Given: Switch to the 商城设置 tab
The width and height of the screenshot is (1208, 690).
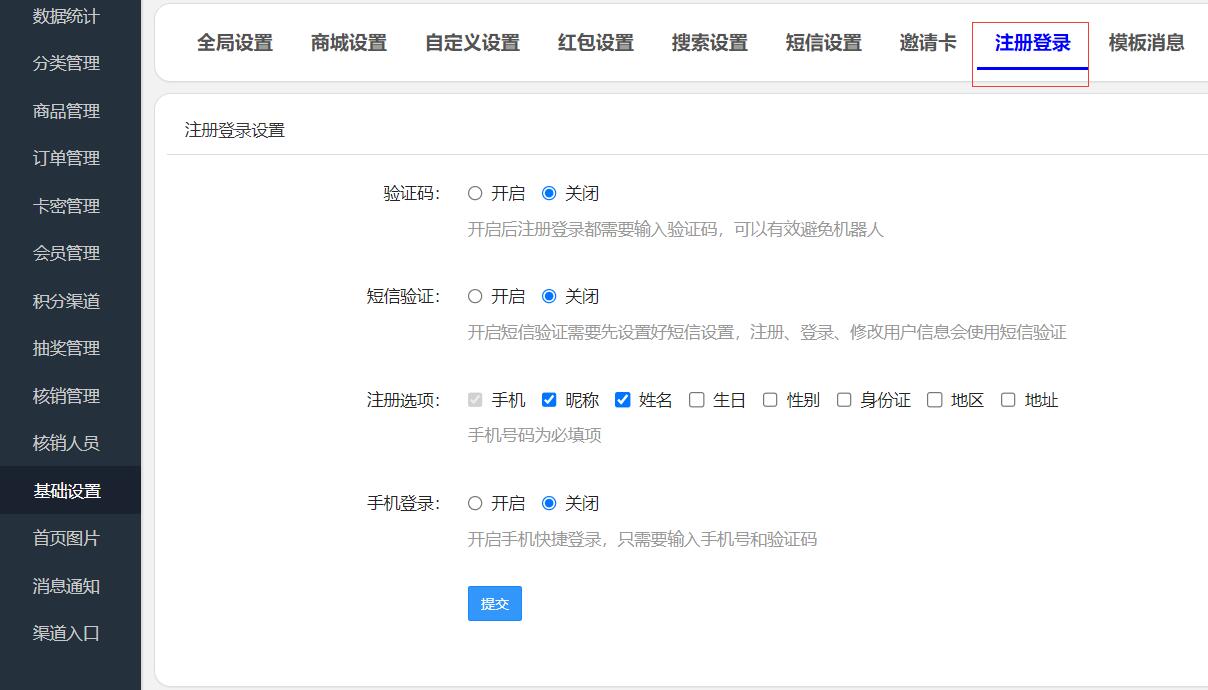Looking at the screenshot, I should click(349, 43).
